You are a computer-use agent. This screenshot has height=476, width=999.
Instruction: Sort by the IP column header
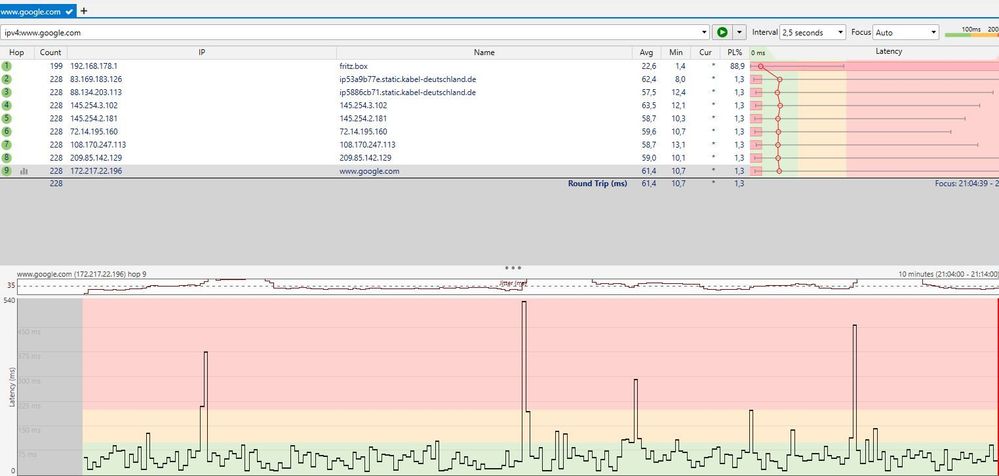click(x=201, y=52)
